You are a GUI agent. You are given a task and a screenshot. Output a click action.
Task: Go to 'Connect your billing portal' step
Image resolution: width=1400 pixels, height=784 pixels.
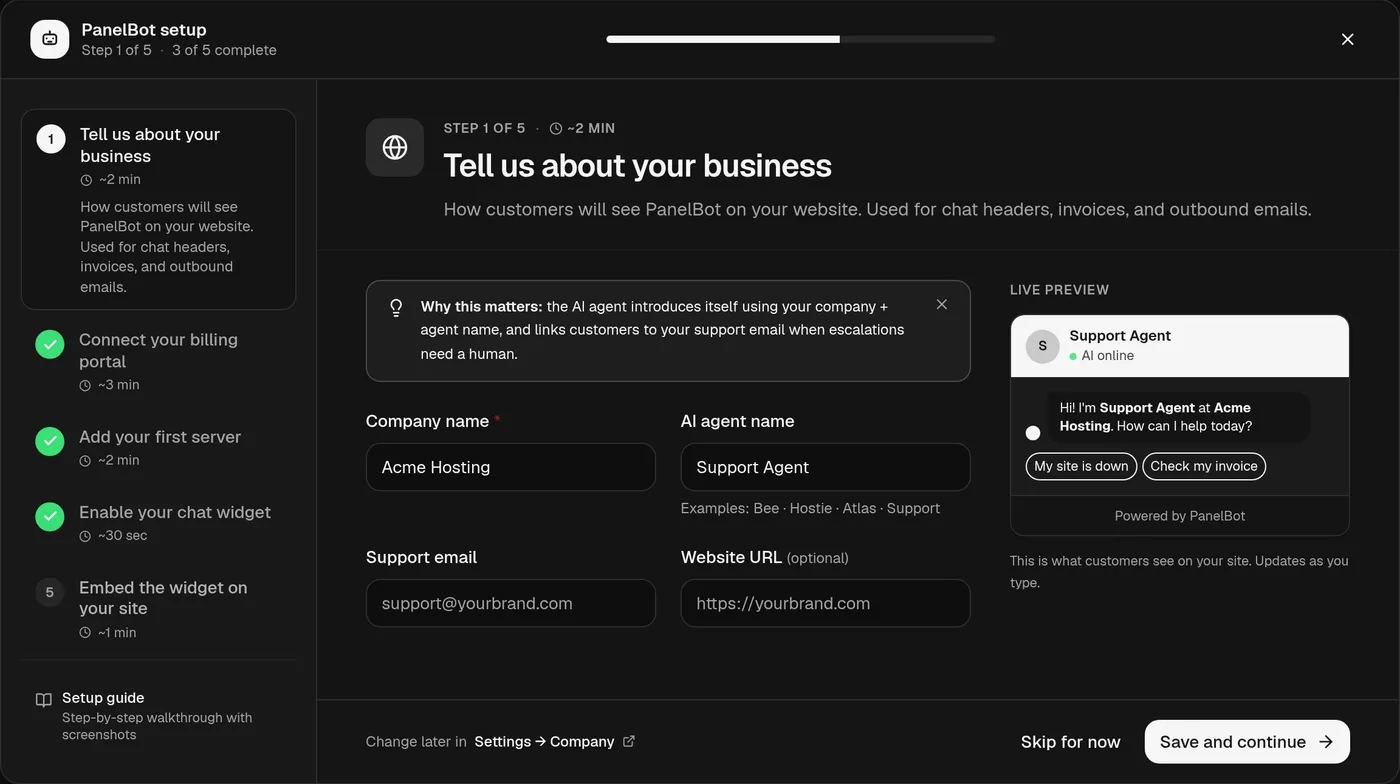(158, 361)
